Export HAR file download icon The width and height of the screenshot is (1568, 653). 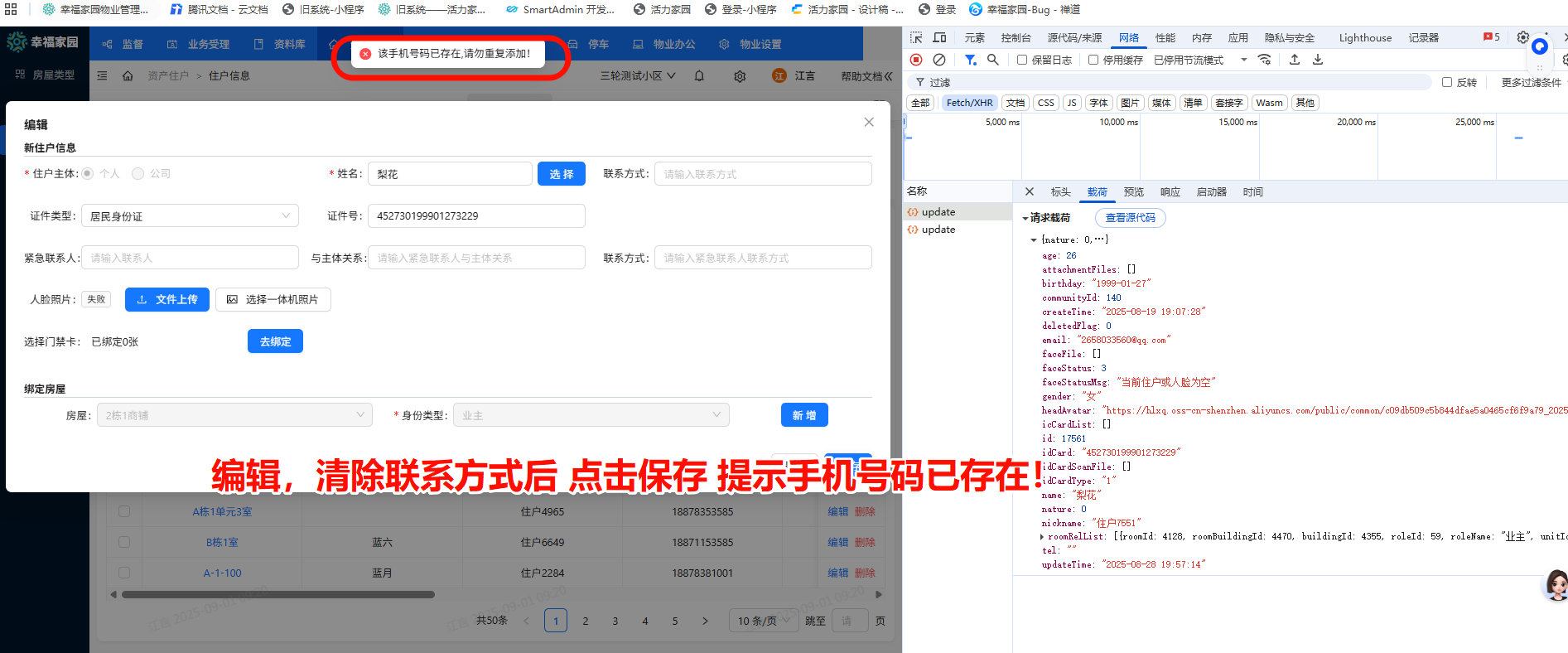[1318, 60]
